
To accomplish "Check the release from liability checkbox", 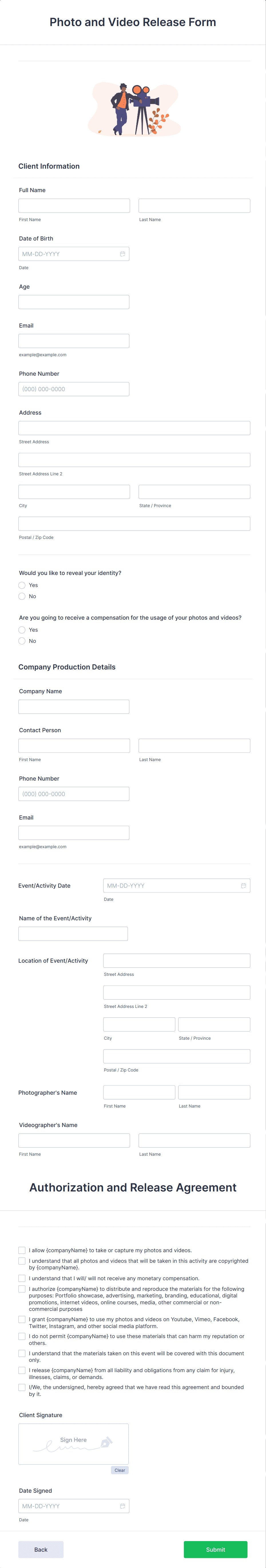I will [22, 1371].
